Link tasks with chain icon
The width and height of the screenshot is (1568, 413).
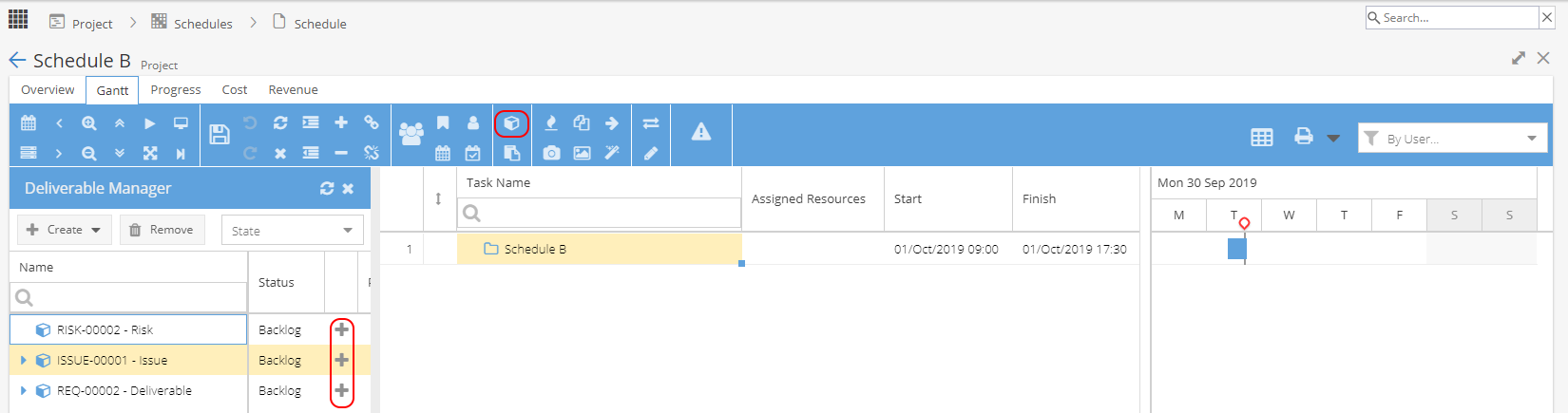[x=372, y=122]
